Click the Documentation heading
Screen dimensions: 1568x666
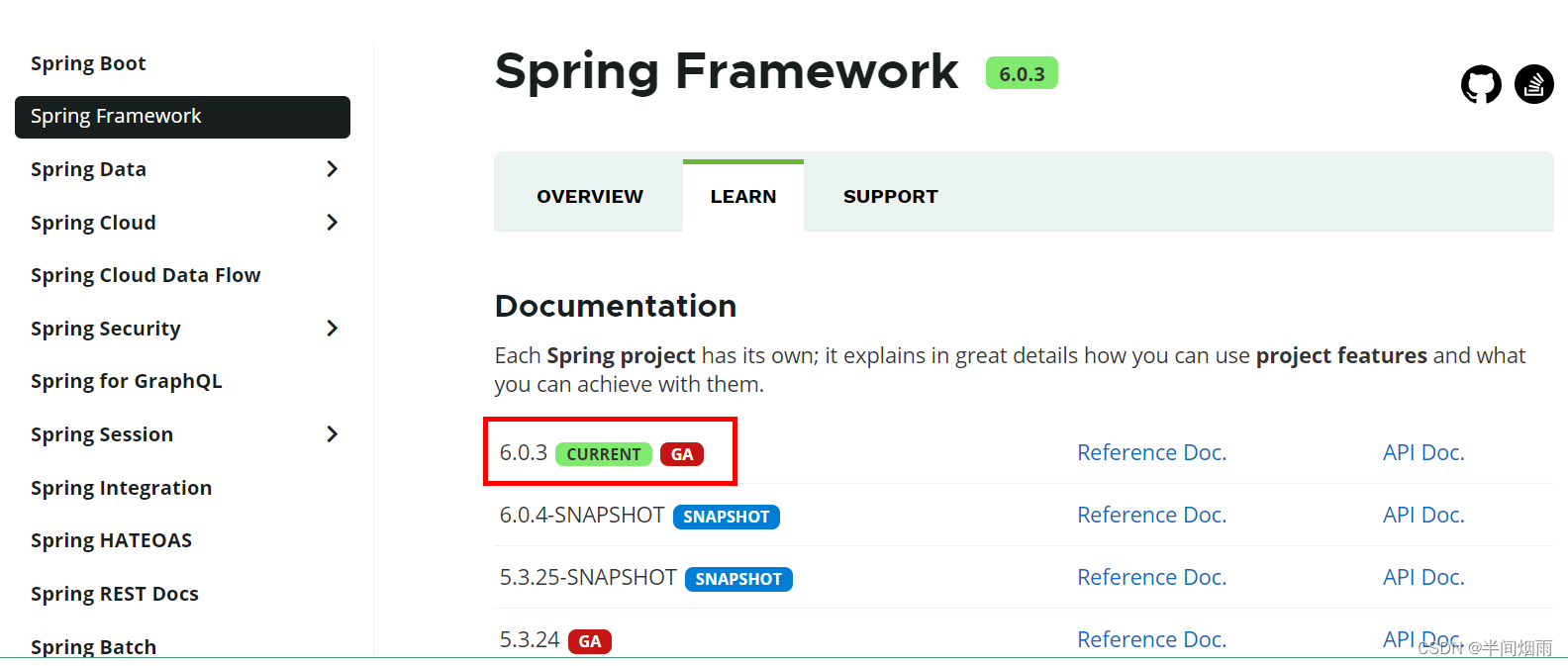click(x=616, y=306)
